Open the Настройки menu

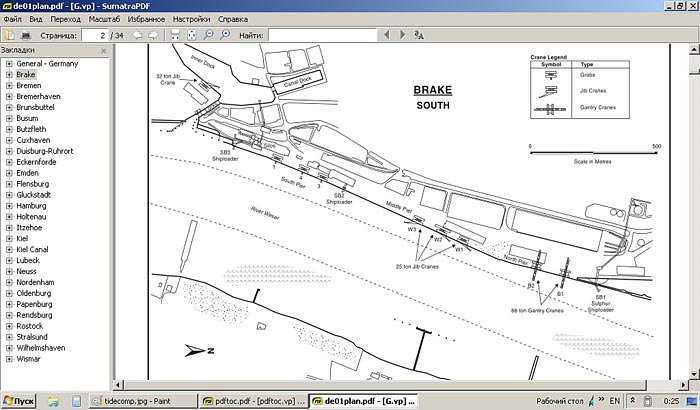[x=192, y=19]
